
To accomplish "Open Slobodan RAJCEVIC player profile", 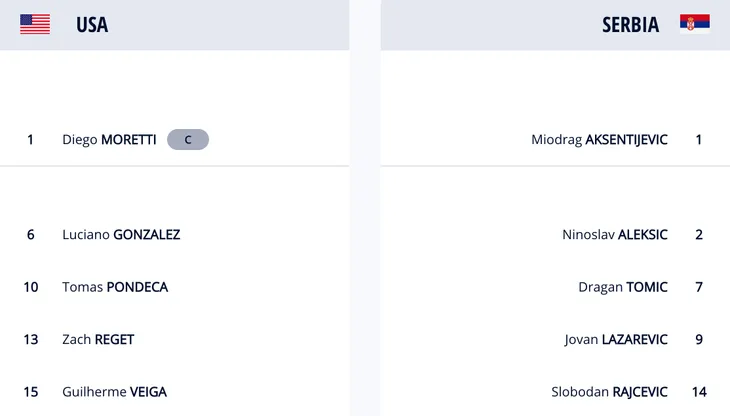I will click(609, 392).
